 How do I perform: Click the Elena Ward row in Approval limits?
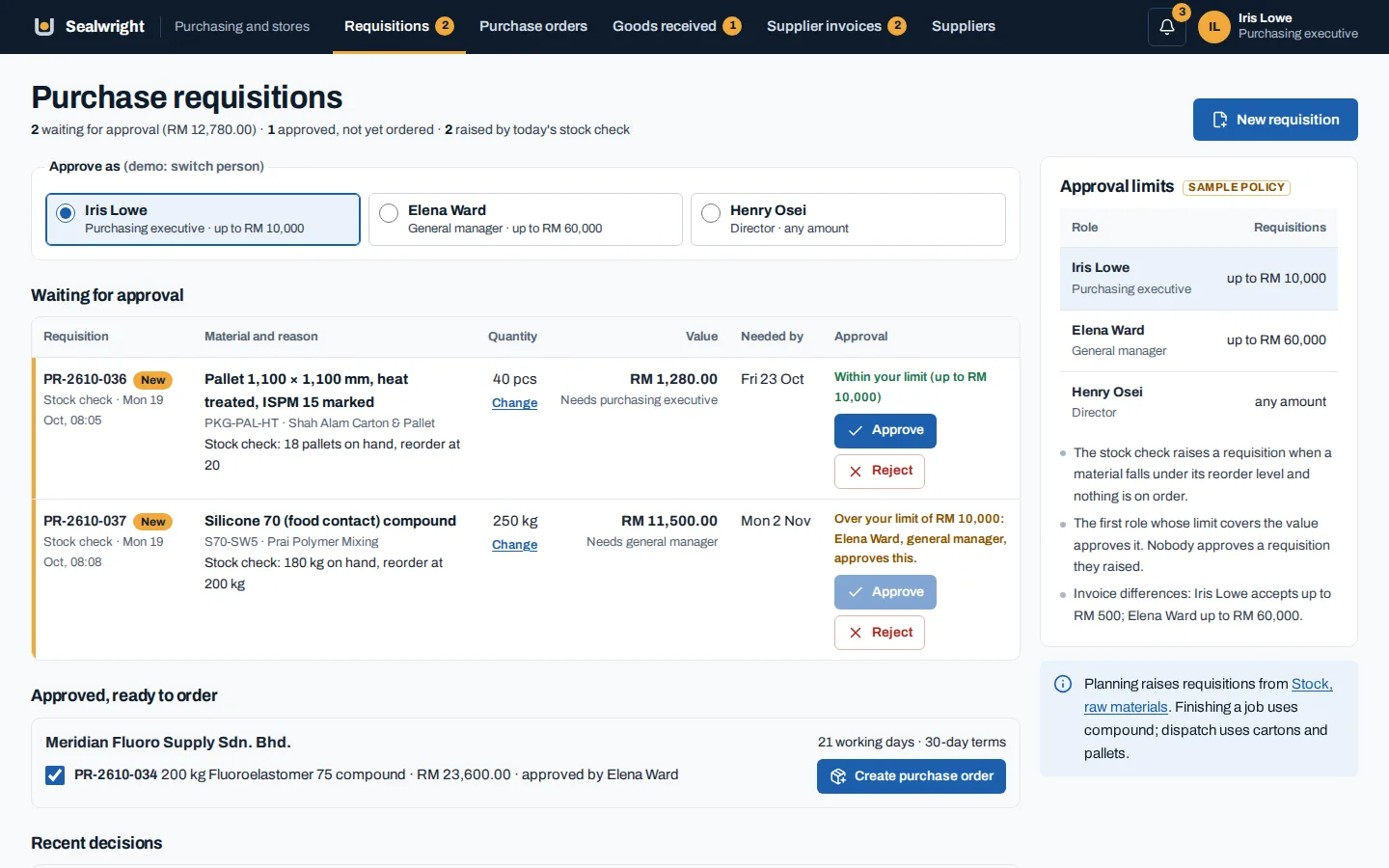(1199, 340)
